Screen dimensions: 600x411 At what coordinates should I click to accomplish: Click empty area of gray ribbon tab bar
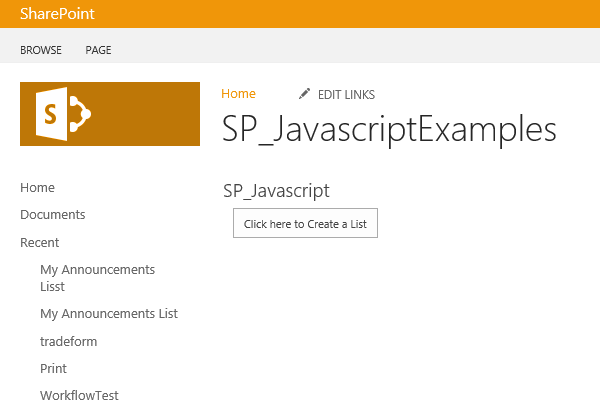[x=350, y=50]
